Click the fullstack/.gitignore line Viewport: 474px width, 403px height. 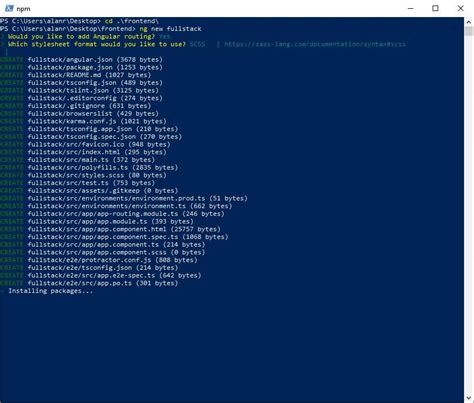click(76, 106)
